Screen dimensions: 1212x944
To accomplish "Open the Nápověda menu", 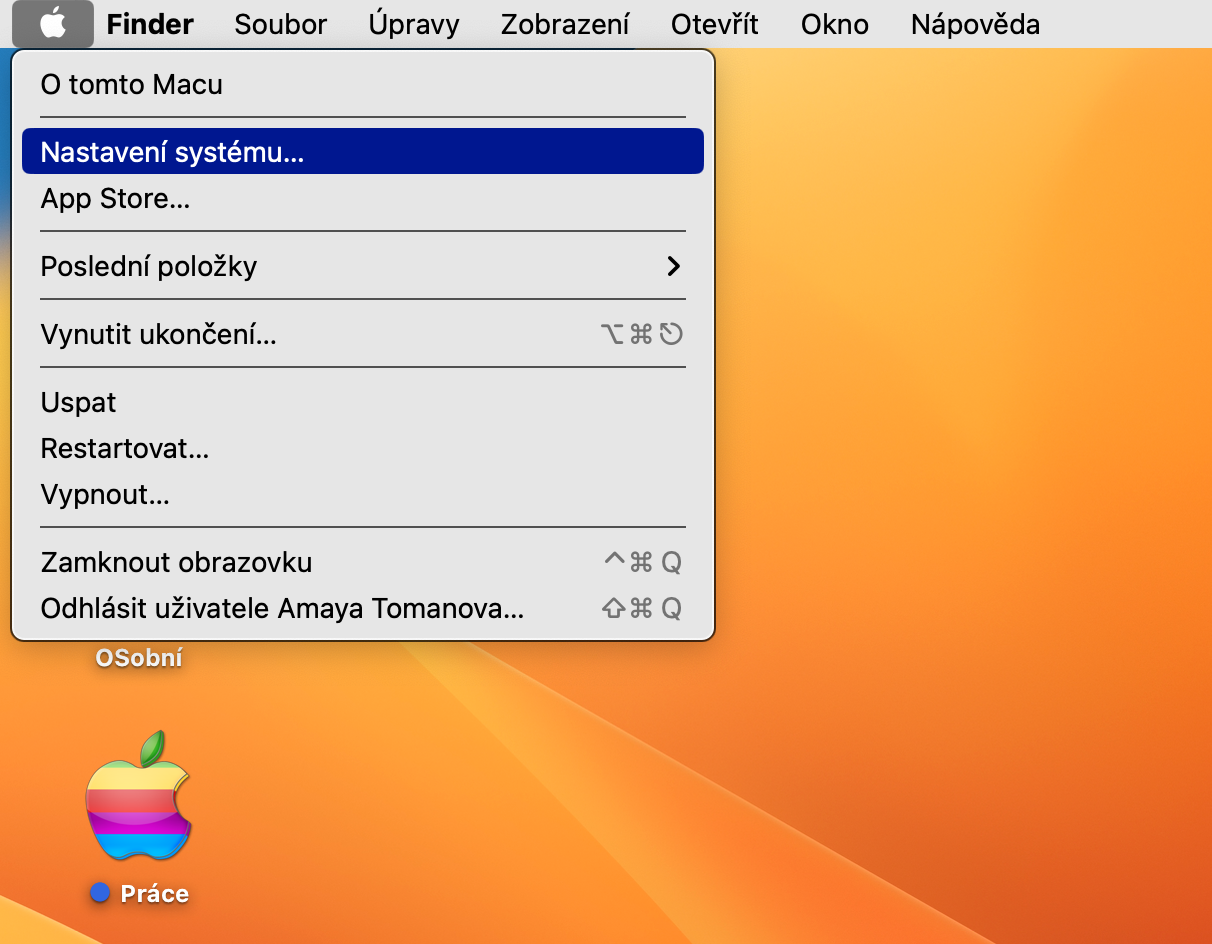I will pyautogui.click(x=975, y=24).
